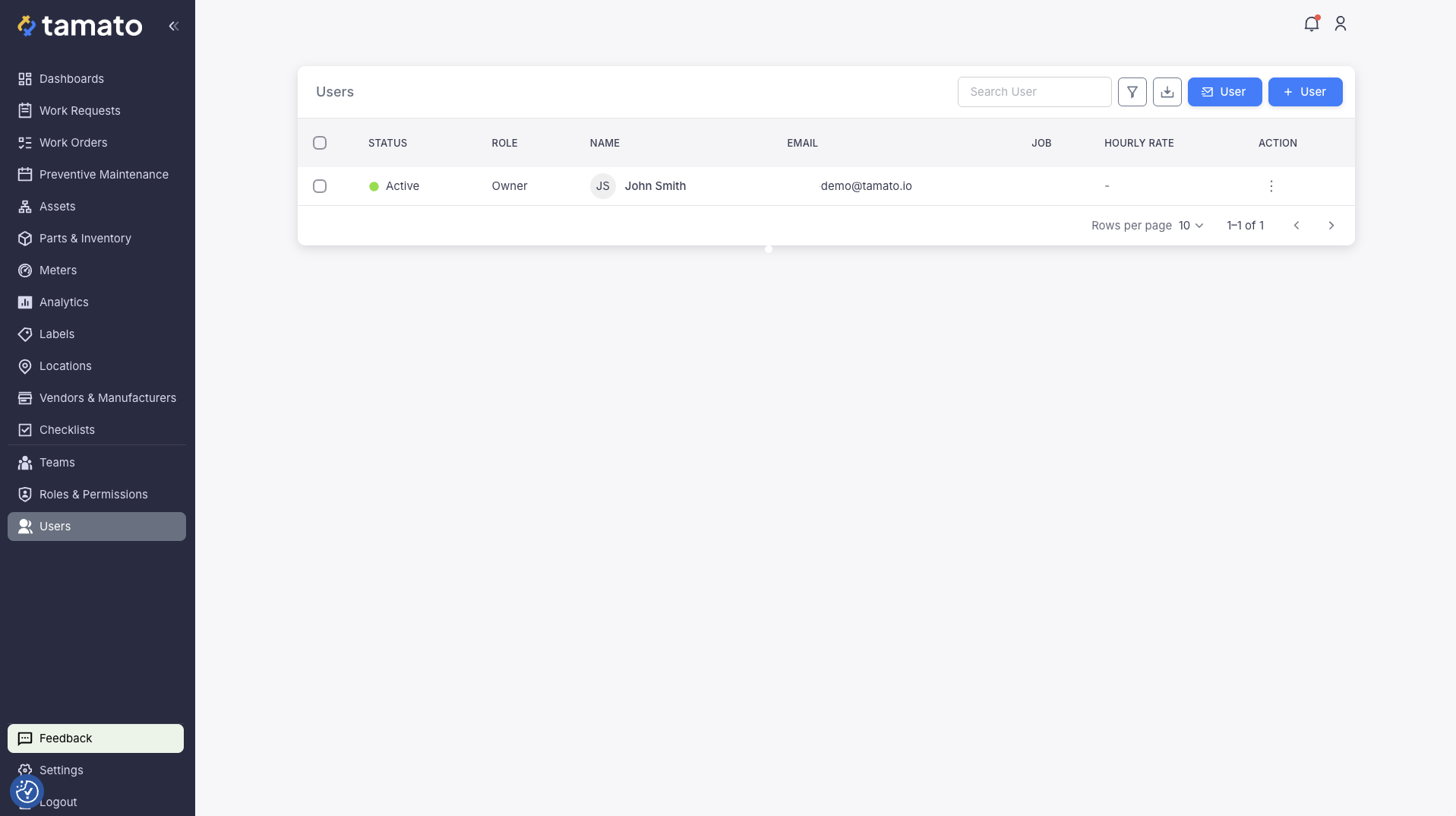The image size is (1456, 816).
Task: Click the plus User add button
Action: (1305, 92)
